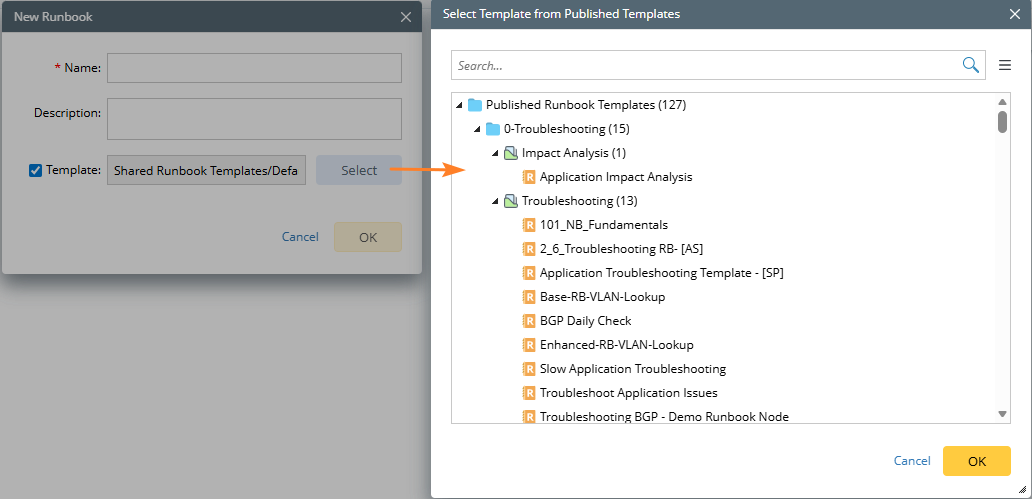Viewport: 1032px width, 499px height.
Task: Collapse the Published Runbook Templates root node
Action: (459, 105)
